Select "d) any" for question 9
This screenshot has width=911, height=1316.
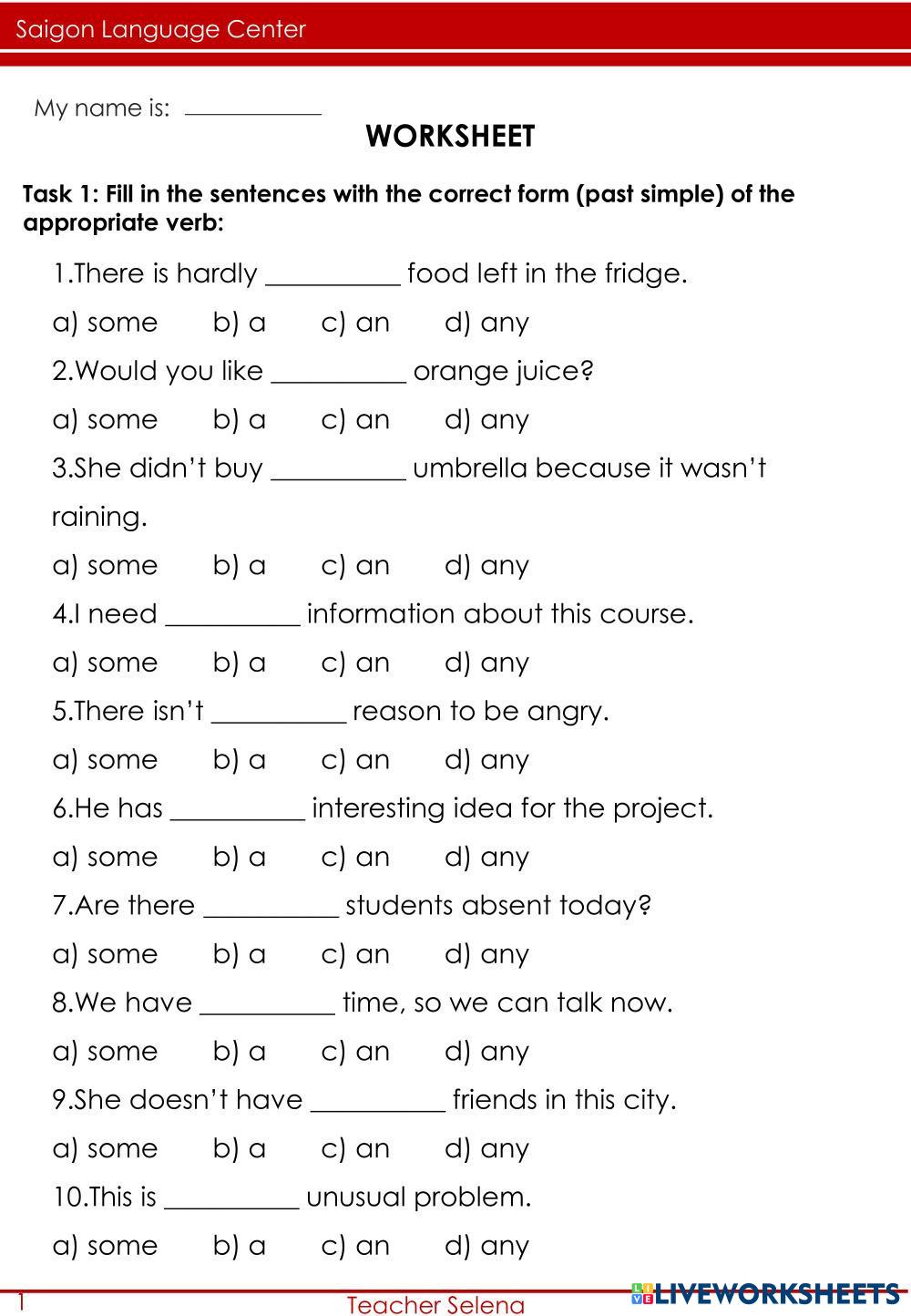486,1148
